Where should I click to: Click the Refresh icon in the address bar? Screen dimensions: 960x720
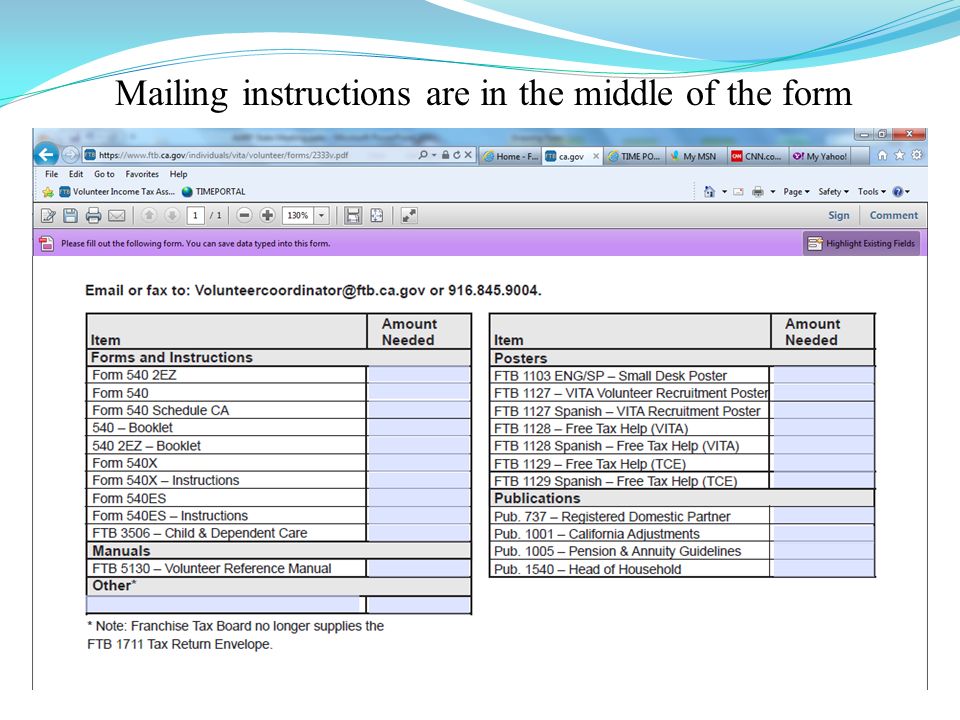457,155
